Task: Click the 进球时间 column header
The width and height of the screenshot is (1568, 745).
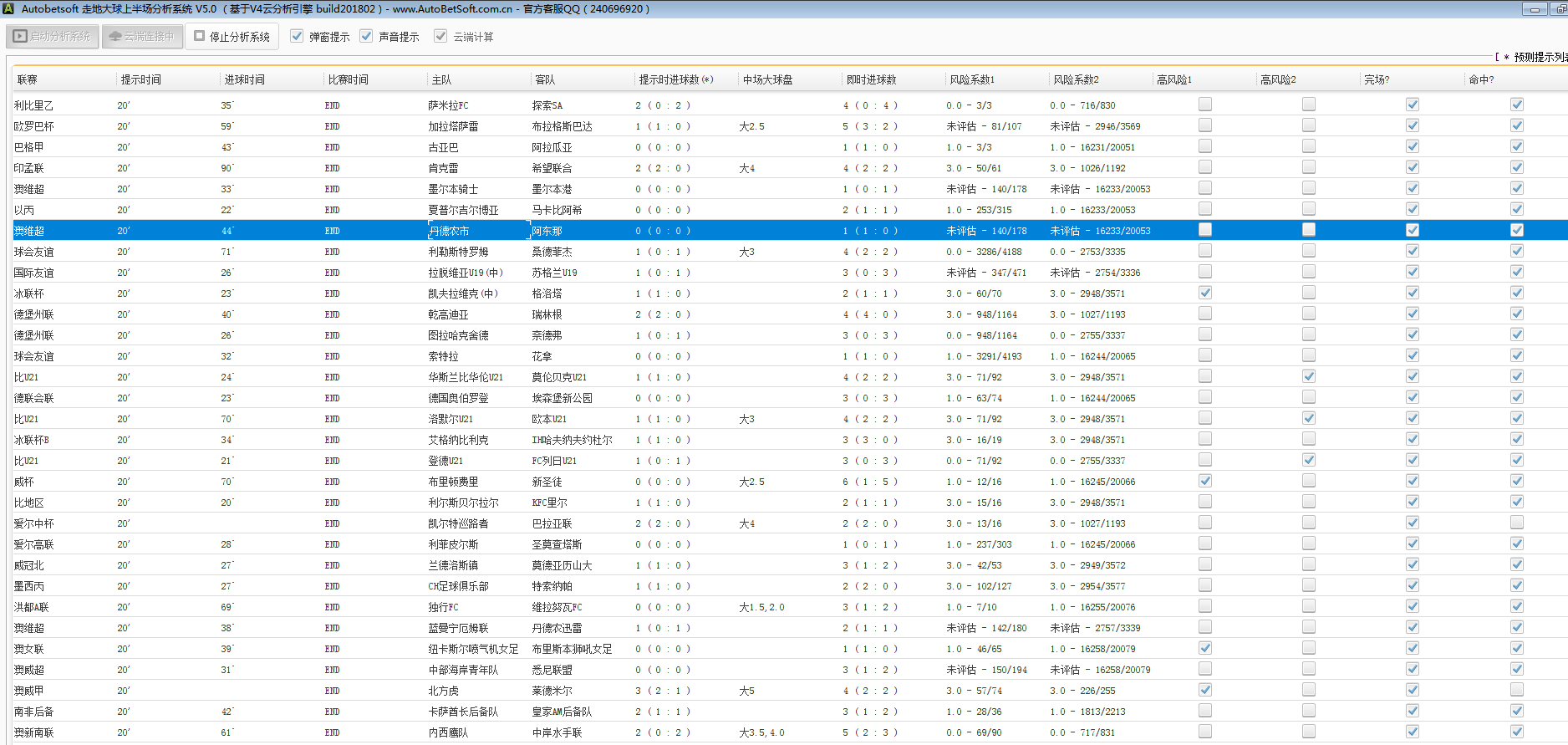Action: (244, 79)
